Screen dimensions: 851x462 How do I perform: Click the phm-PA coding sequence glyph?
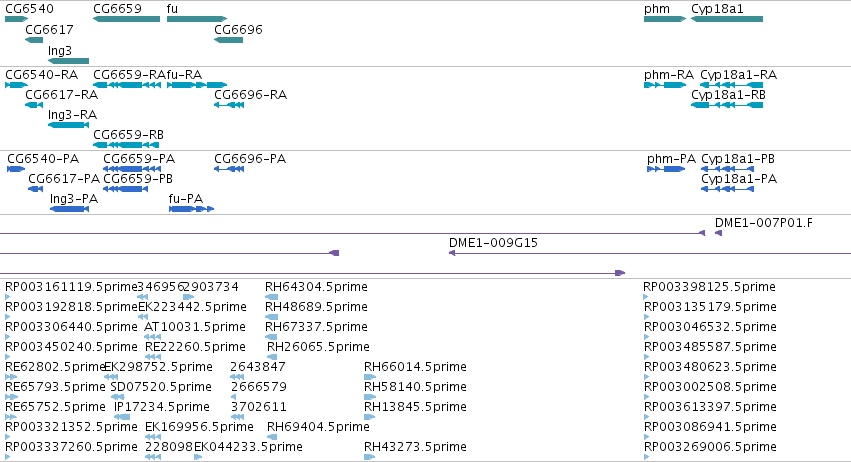666,169
